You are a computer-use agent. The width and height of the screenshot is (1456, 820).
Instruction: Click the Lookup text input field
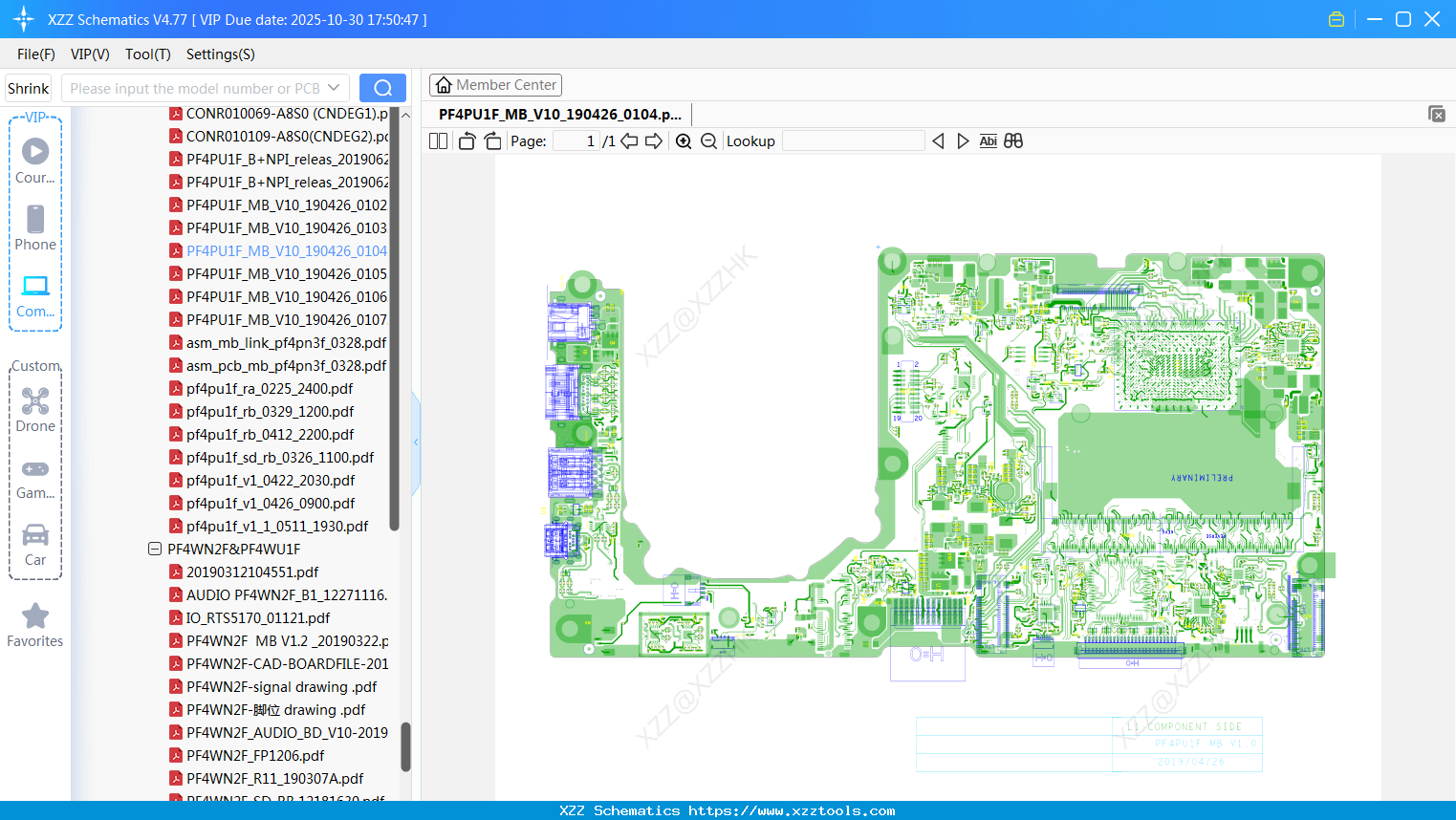coord(853,141)
